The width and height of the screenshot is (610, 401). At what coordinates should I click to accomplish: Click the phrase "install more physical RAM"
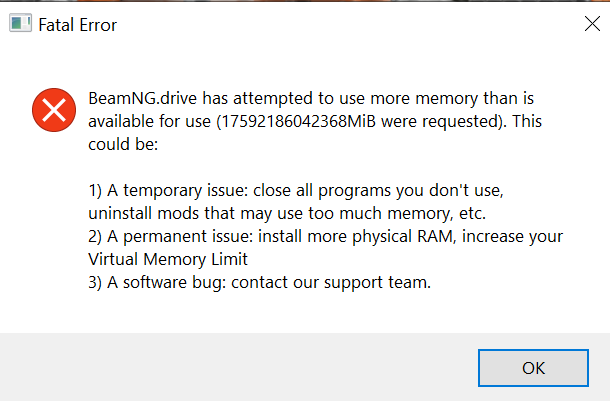coord(356,236)
